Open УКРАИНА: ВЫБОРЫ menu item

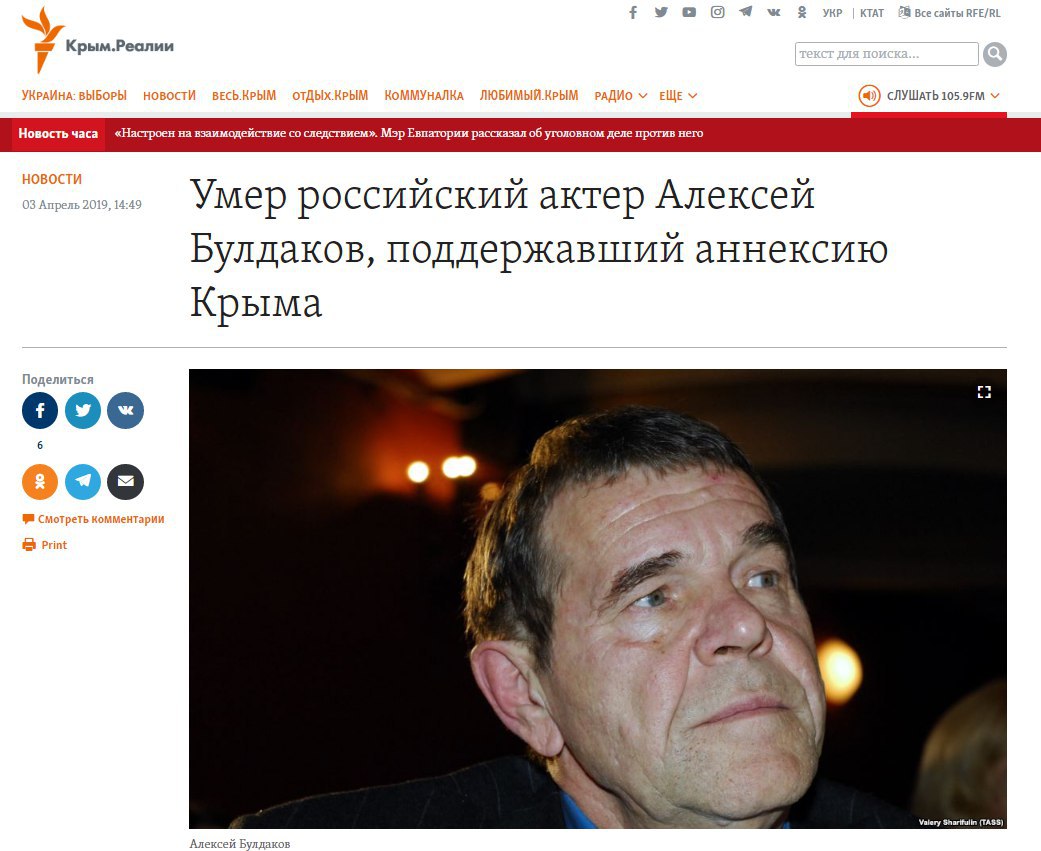coord(74,96)
